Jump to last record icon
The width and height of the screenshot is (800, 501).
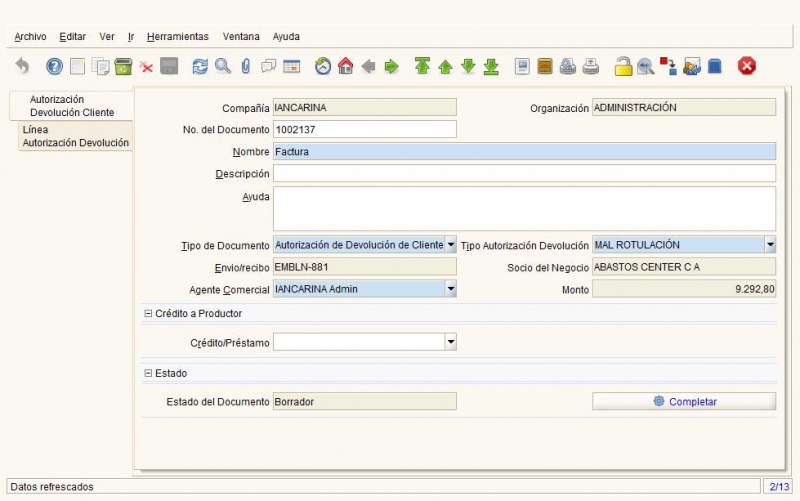tap(491, 66)
